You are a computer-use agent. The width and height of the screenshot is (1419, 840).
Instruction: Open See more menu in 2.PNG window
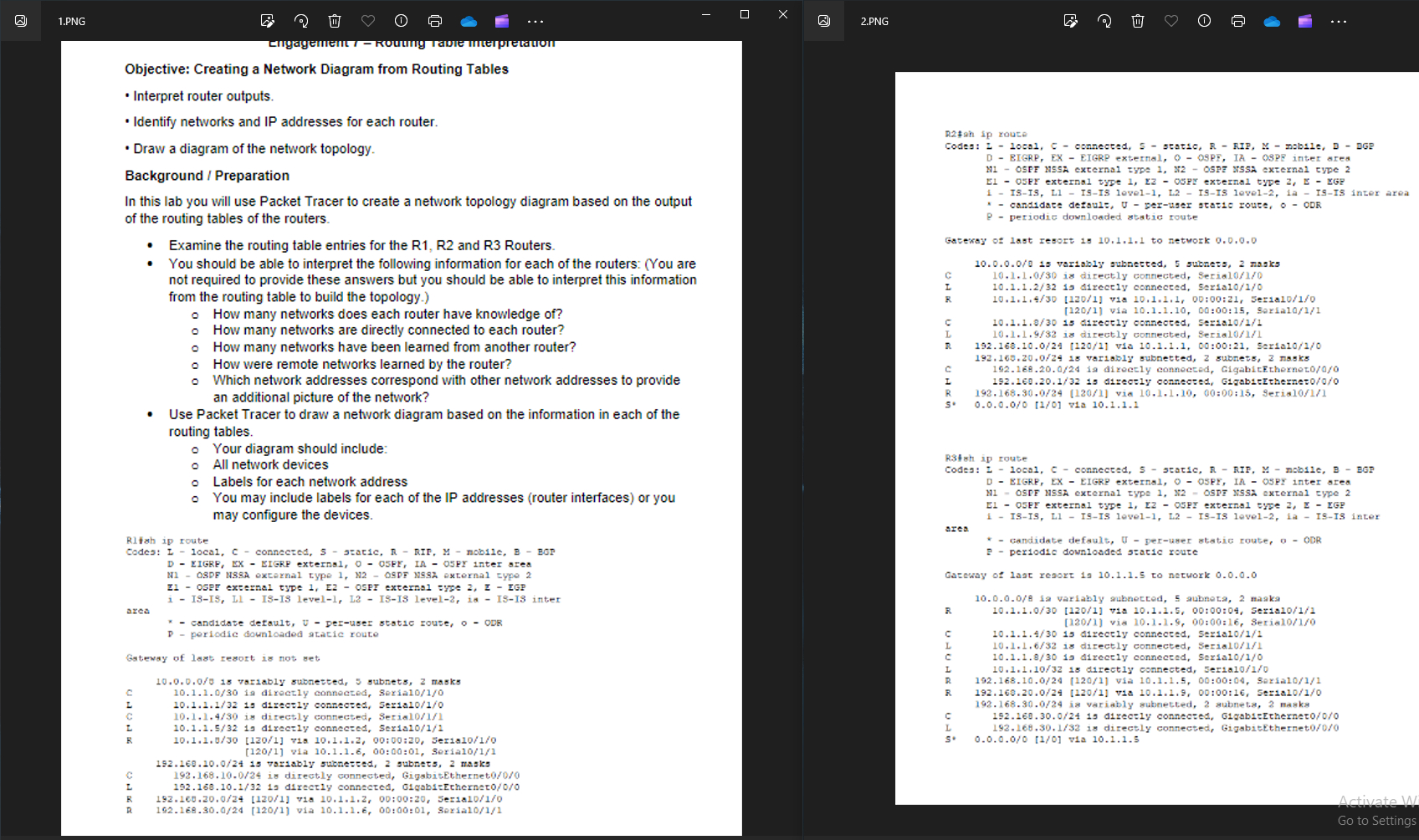click(1339, 21)
